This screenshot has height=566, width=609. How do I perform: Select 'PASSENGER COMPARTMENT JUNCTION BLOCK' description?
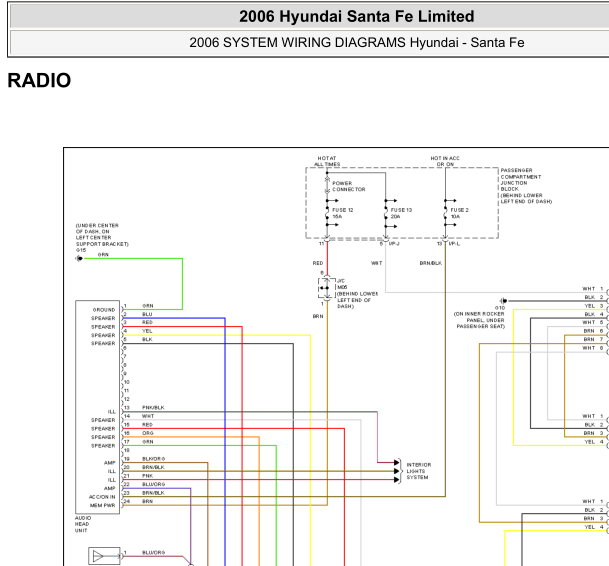coord(526,186)
